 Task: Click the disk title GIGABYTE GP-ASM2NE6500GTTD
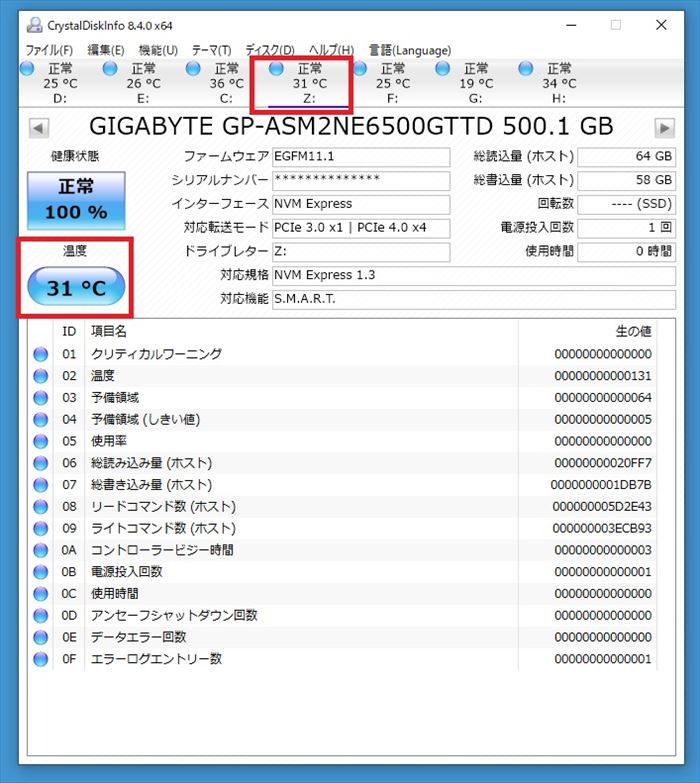291,126
